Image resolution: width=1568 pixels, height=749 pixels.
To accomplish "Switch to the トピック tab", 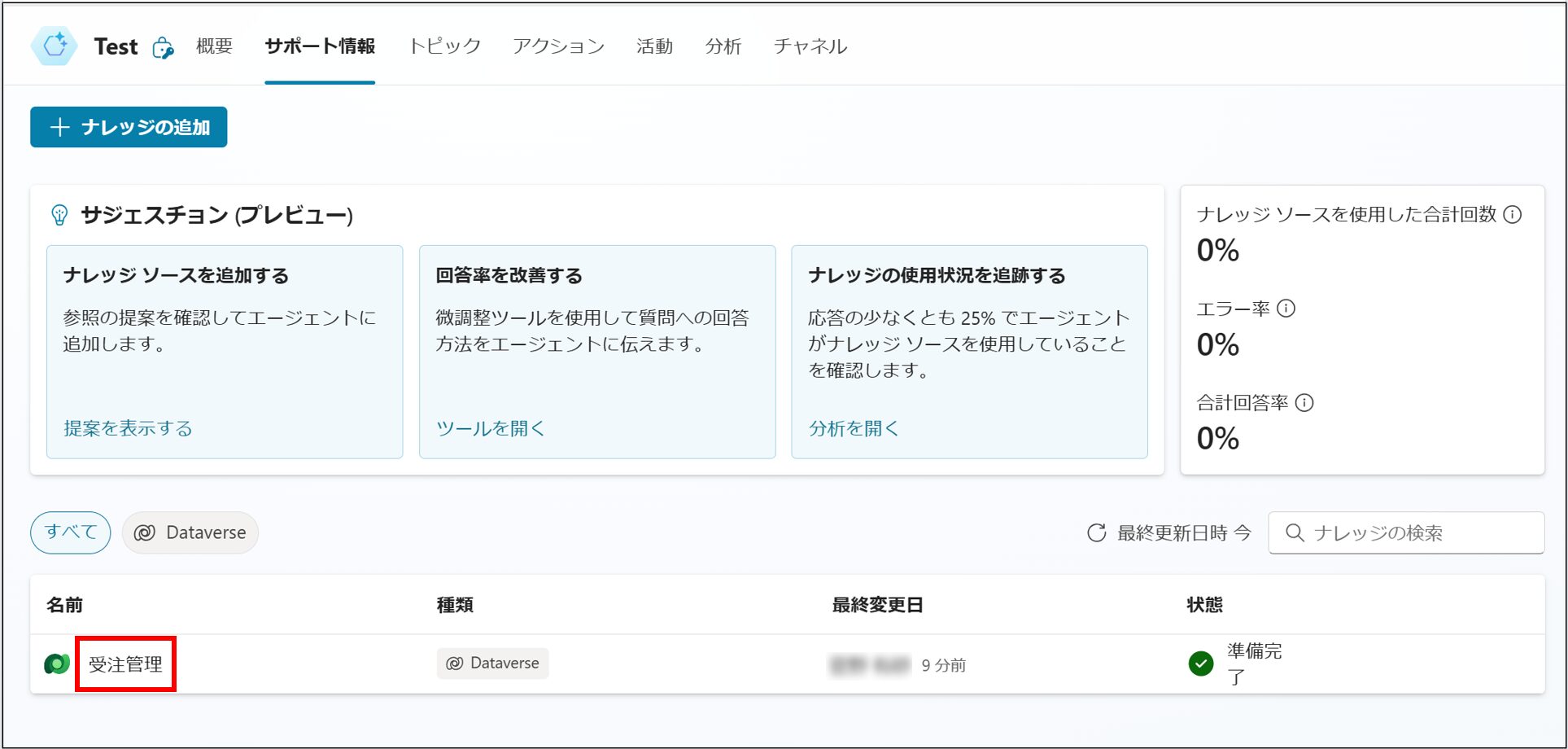I will (x=444, y=46).
